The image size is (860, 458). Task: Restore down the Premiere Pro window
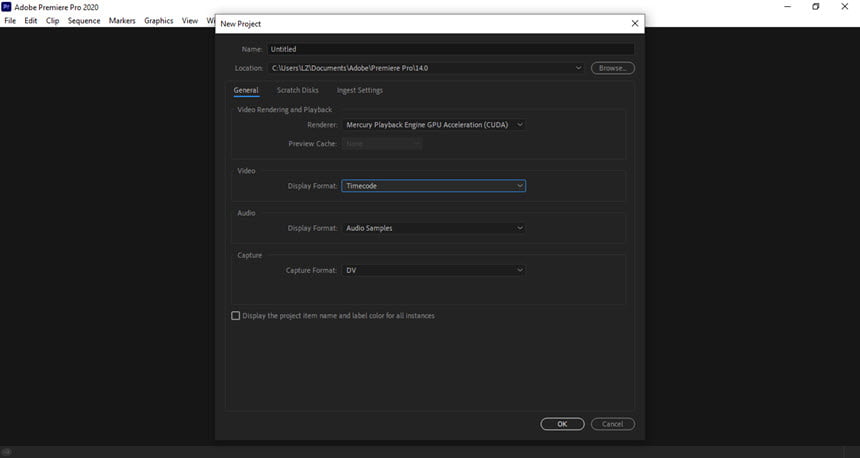tap(816, 7)
